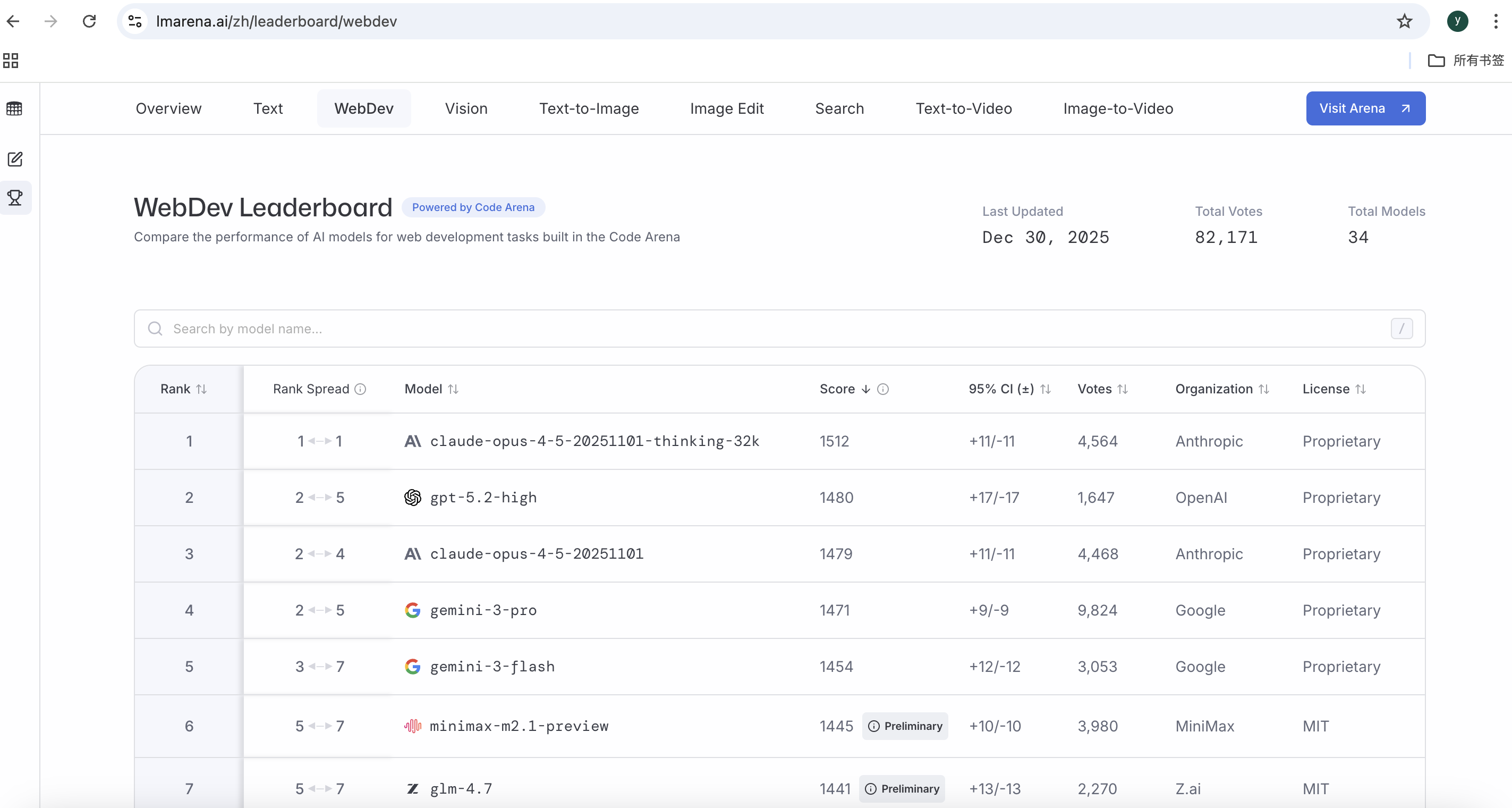The width and height of the screenshot is (1512, 808).
Task: Click the Powered by Code Arena badge
Action: (x=473, y=207)
